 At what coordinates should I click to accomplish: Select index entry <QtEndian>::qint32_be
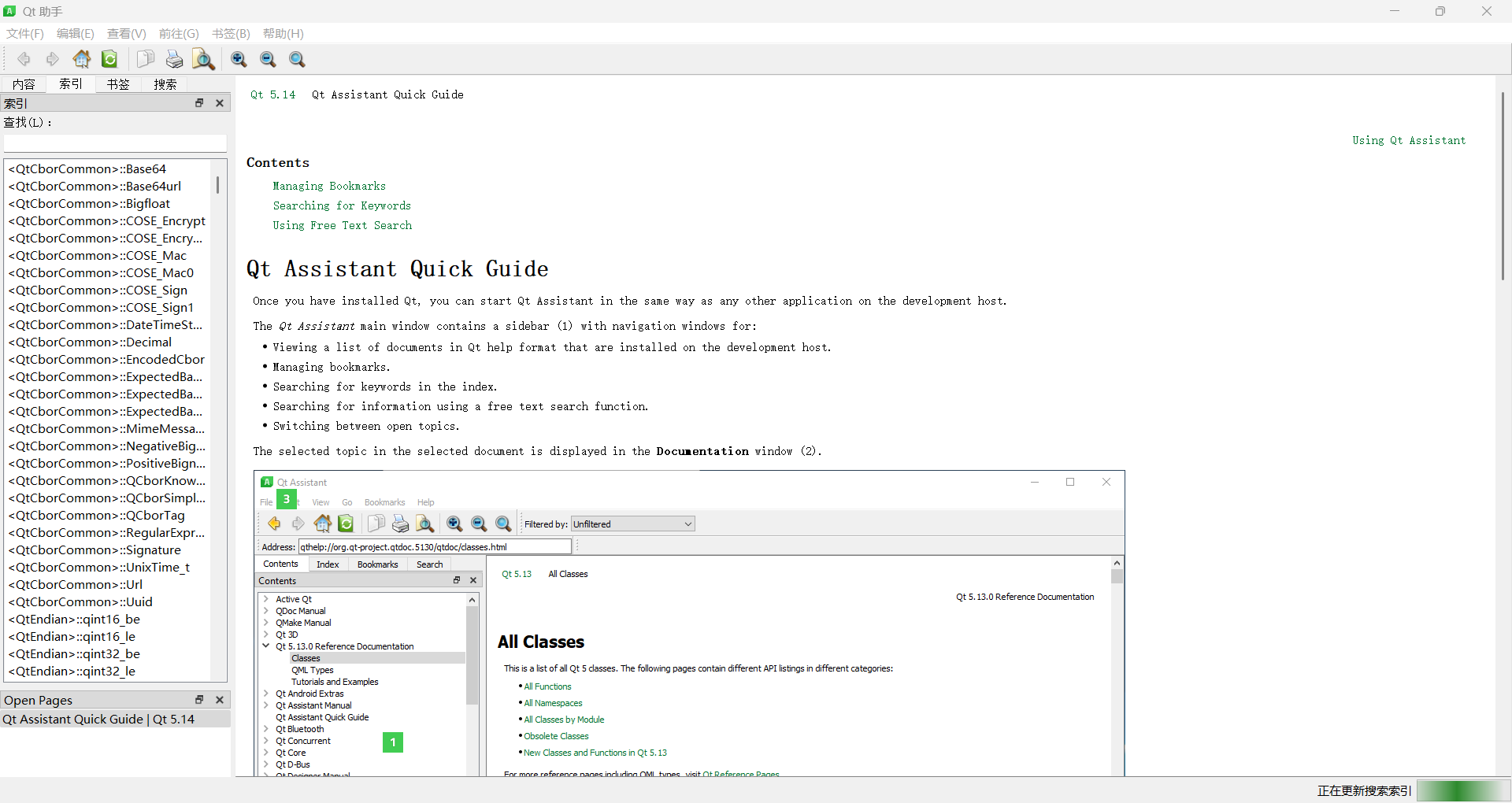pyautogui.click(x=108, y=653)
